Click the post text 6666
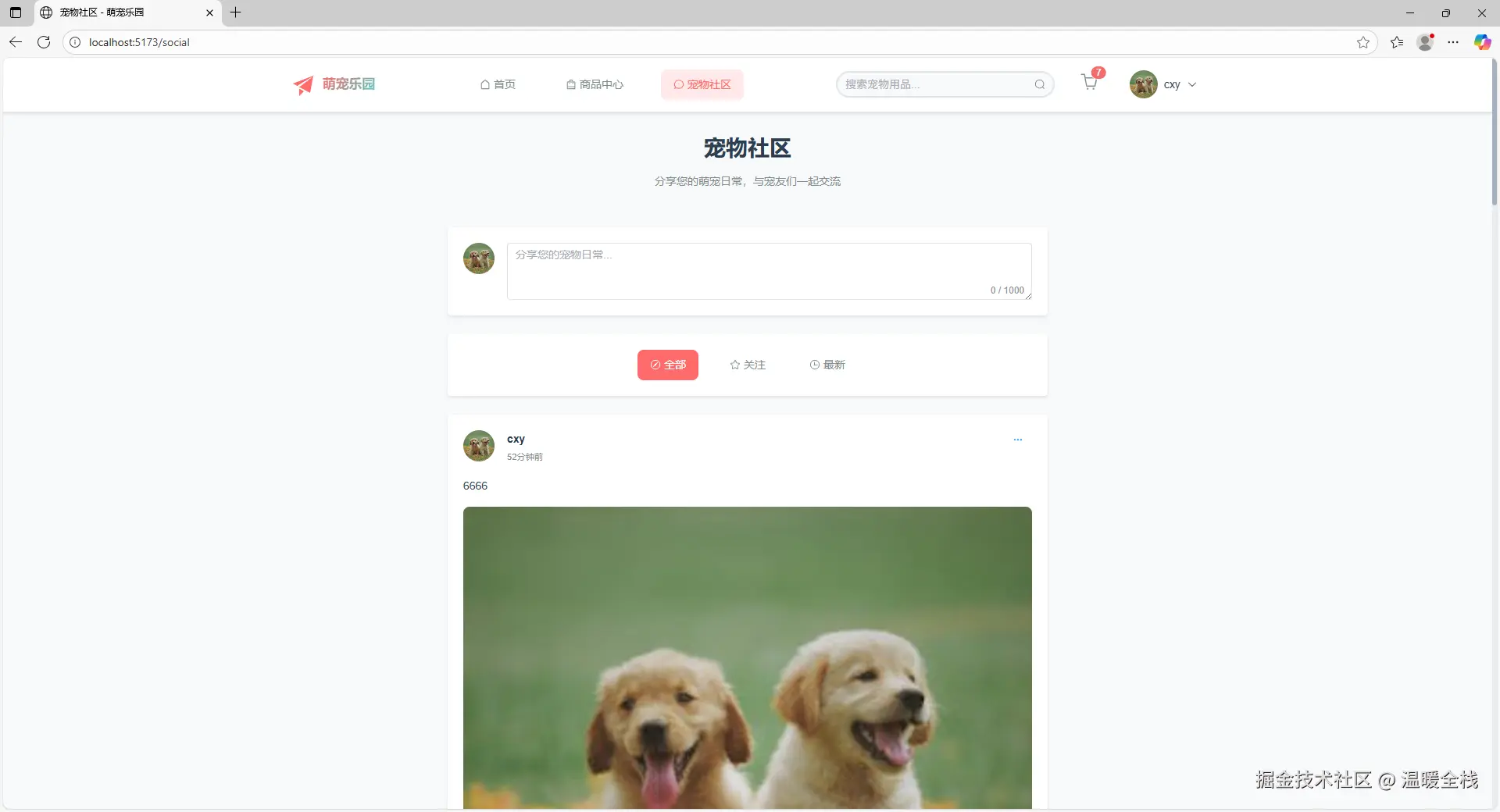Viewport: 1500px width, 812px height. (475, 486)
